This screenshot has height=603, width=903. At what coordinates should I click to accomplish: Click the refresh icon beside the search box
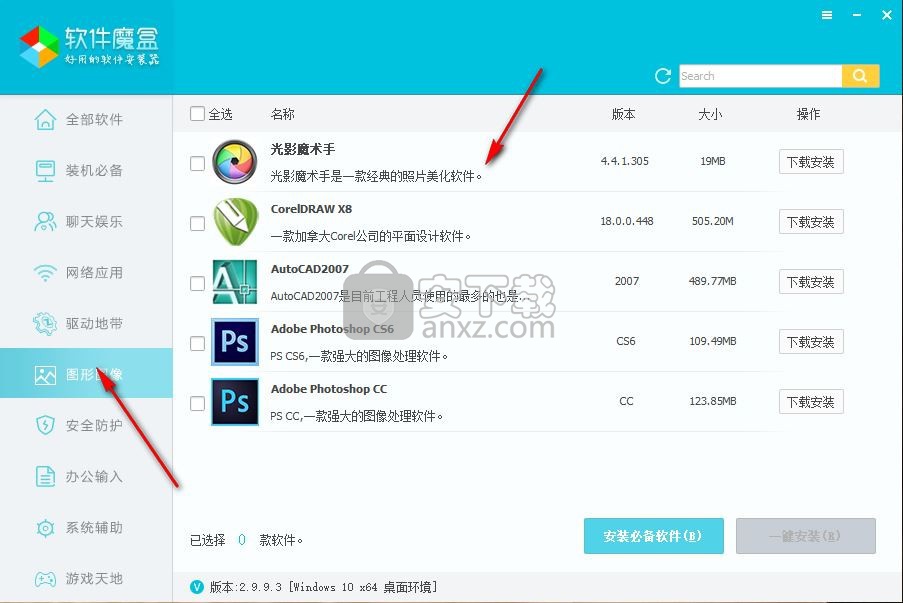[x=663, y=76]
